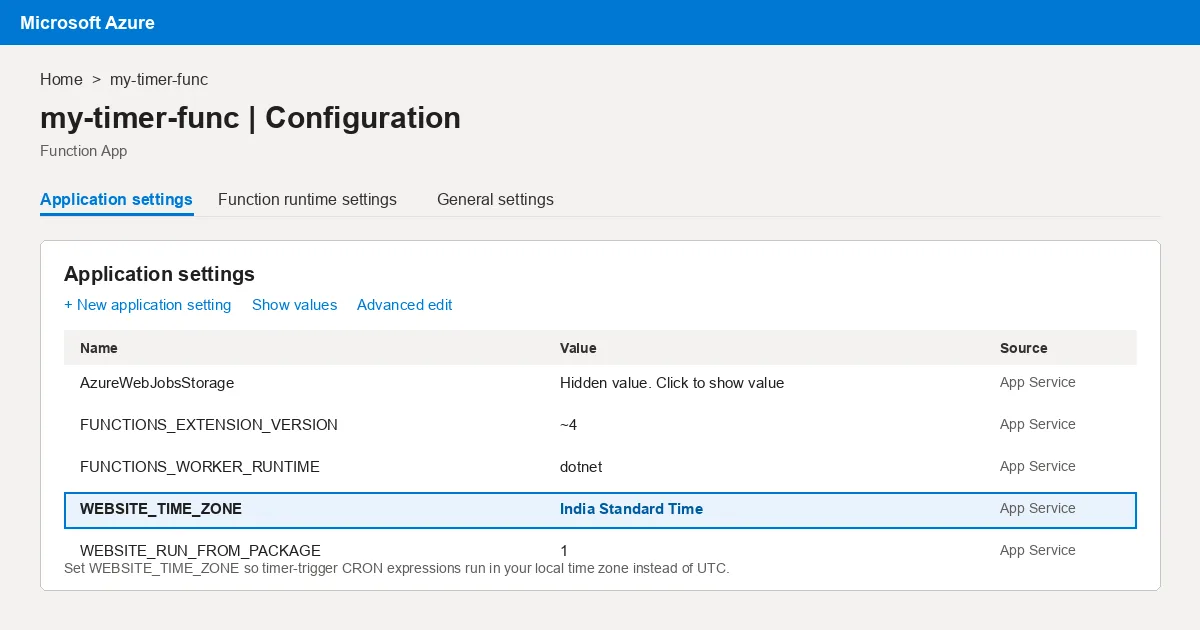The width and height of the screenshot is (1200, 630).
Task: Click the value 1 for WEBSITE_RUN_FROM_PACKAGE
Action: [x=564, y=551]
